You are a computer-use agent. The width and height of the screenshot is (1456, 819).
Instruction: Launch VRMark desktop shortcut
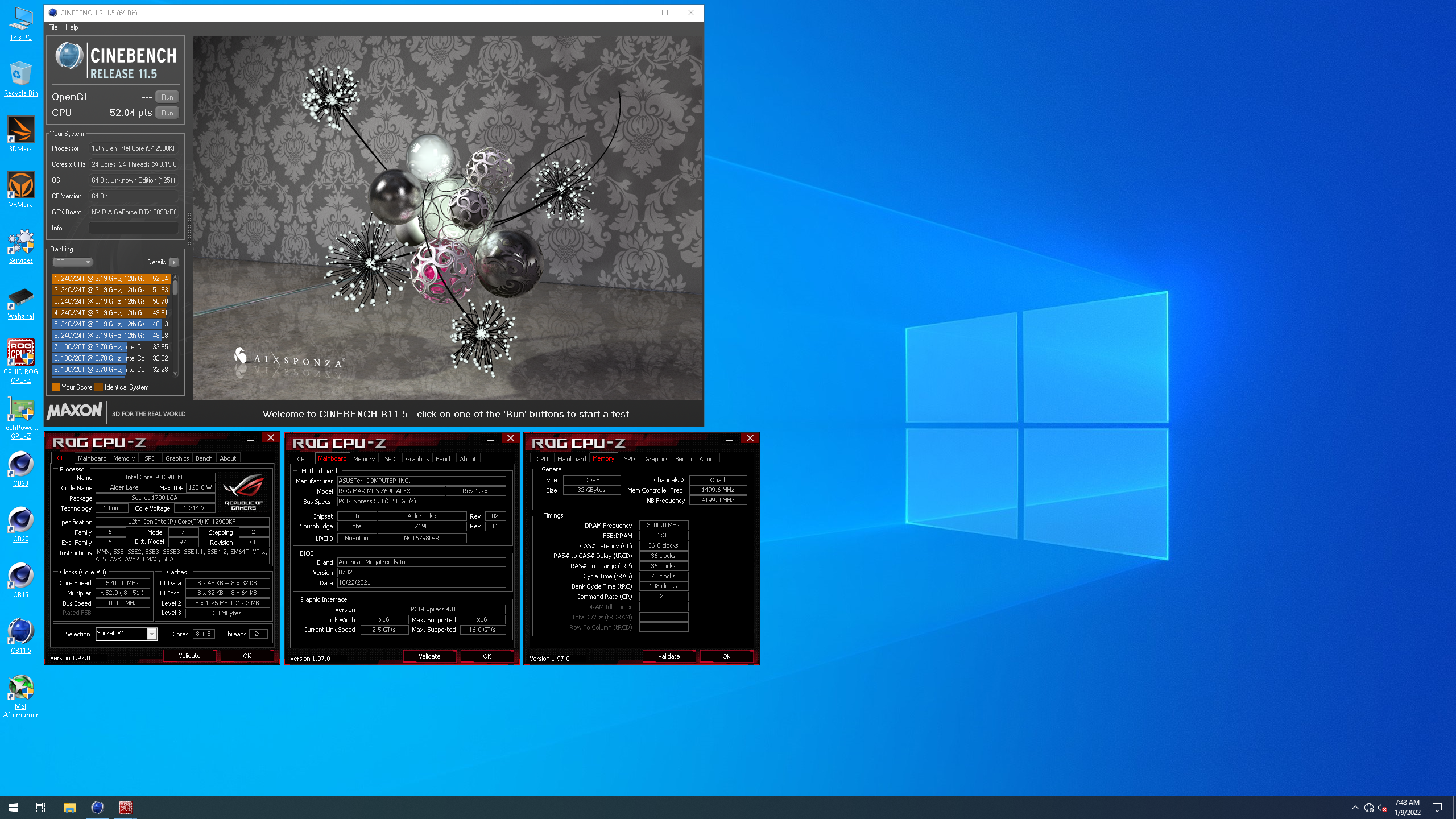tap(20, 191)
